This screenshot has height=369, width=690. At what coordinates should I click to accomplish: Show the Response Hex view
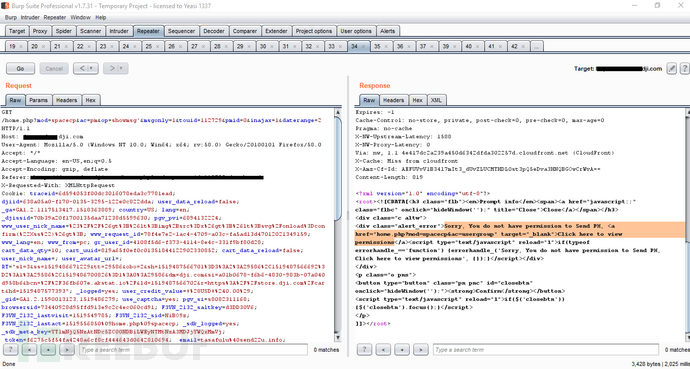pyautogui.click(x=418, y=100)
